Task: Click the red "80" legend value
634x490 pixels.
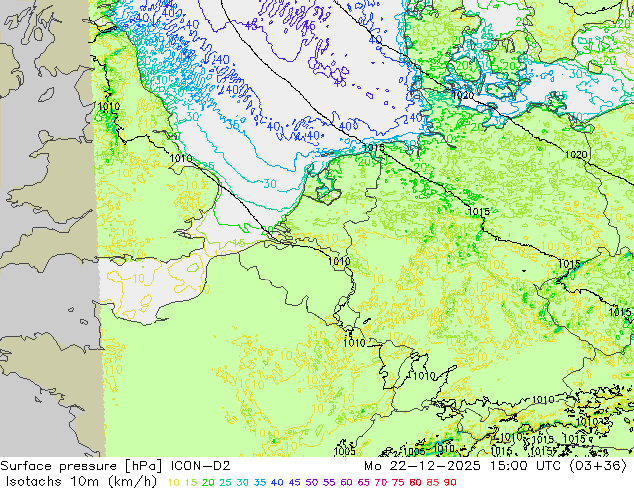Action: tap(415, 482)
